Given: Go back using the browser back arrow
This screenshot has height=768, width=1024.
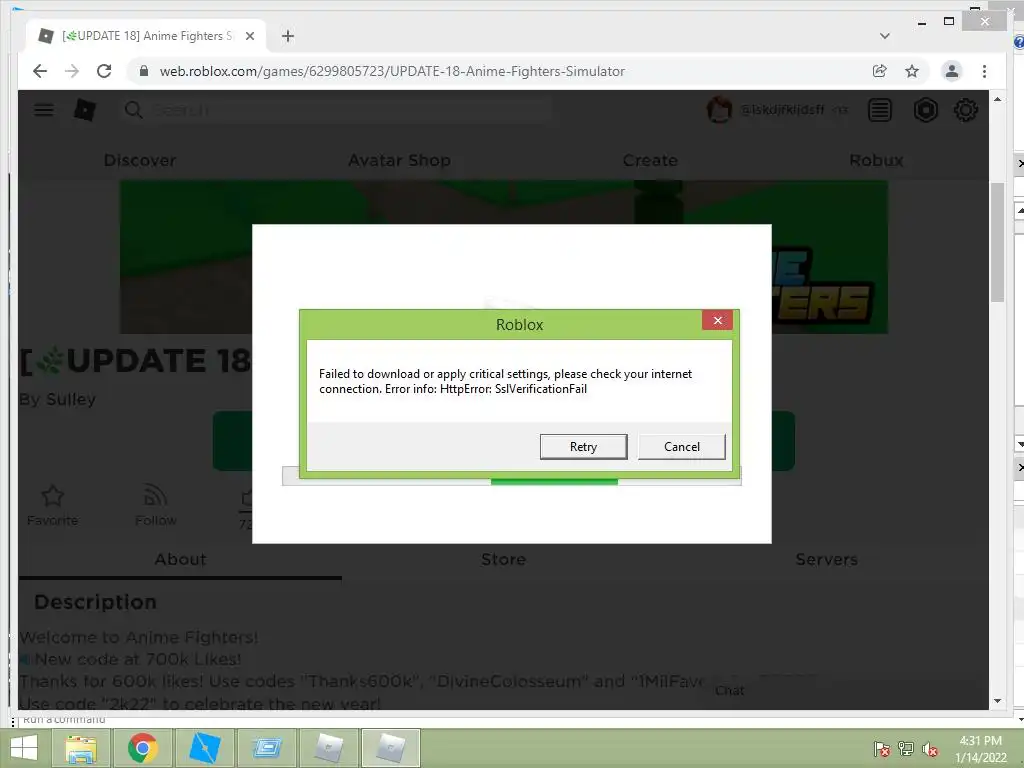Looking at the screenshot, I should (x=40, y=71).
